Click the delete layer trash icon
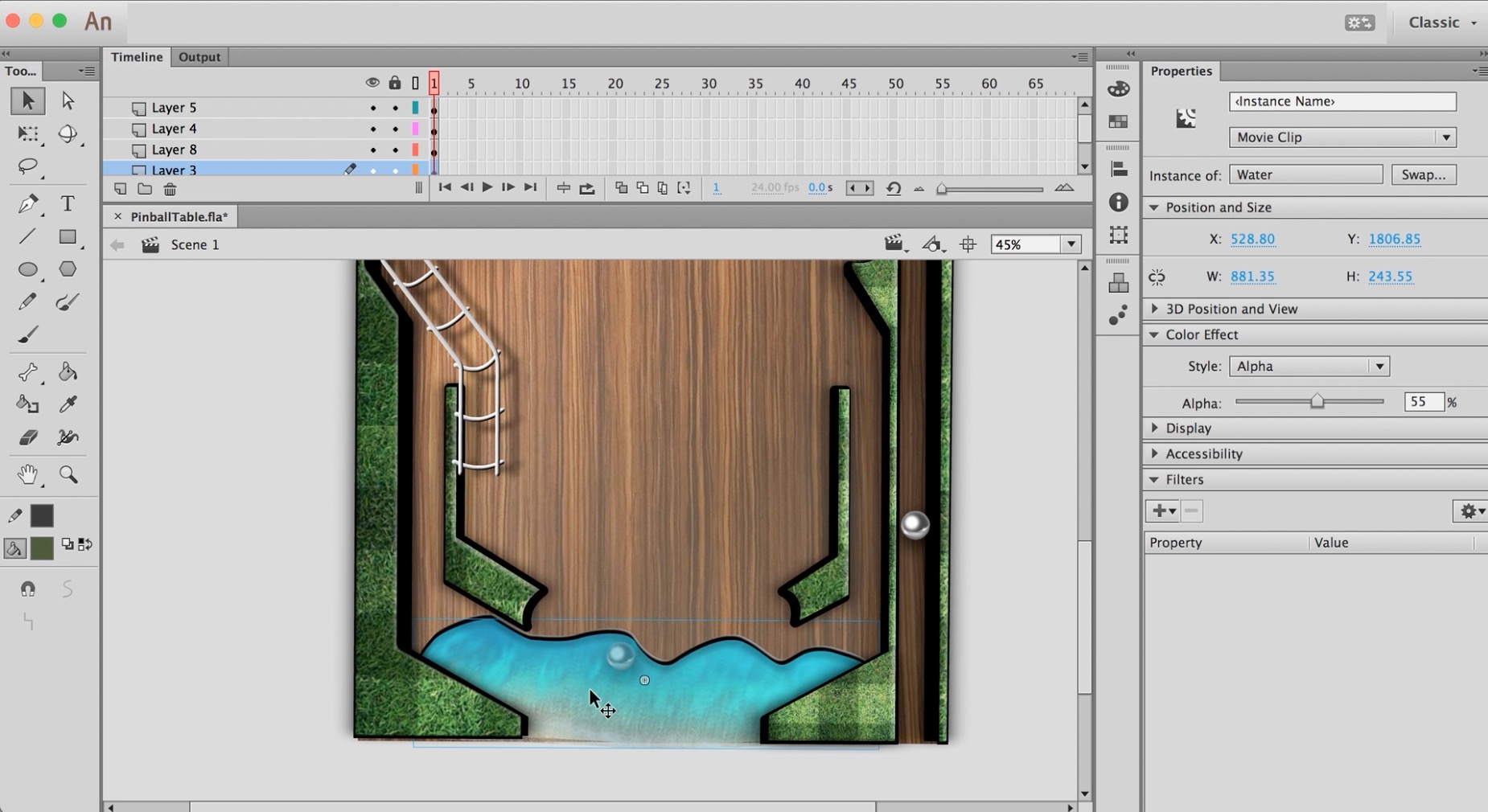The image size is (1488, 812). coord(170,190)
